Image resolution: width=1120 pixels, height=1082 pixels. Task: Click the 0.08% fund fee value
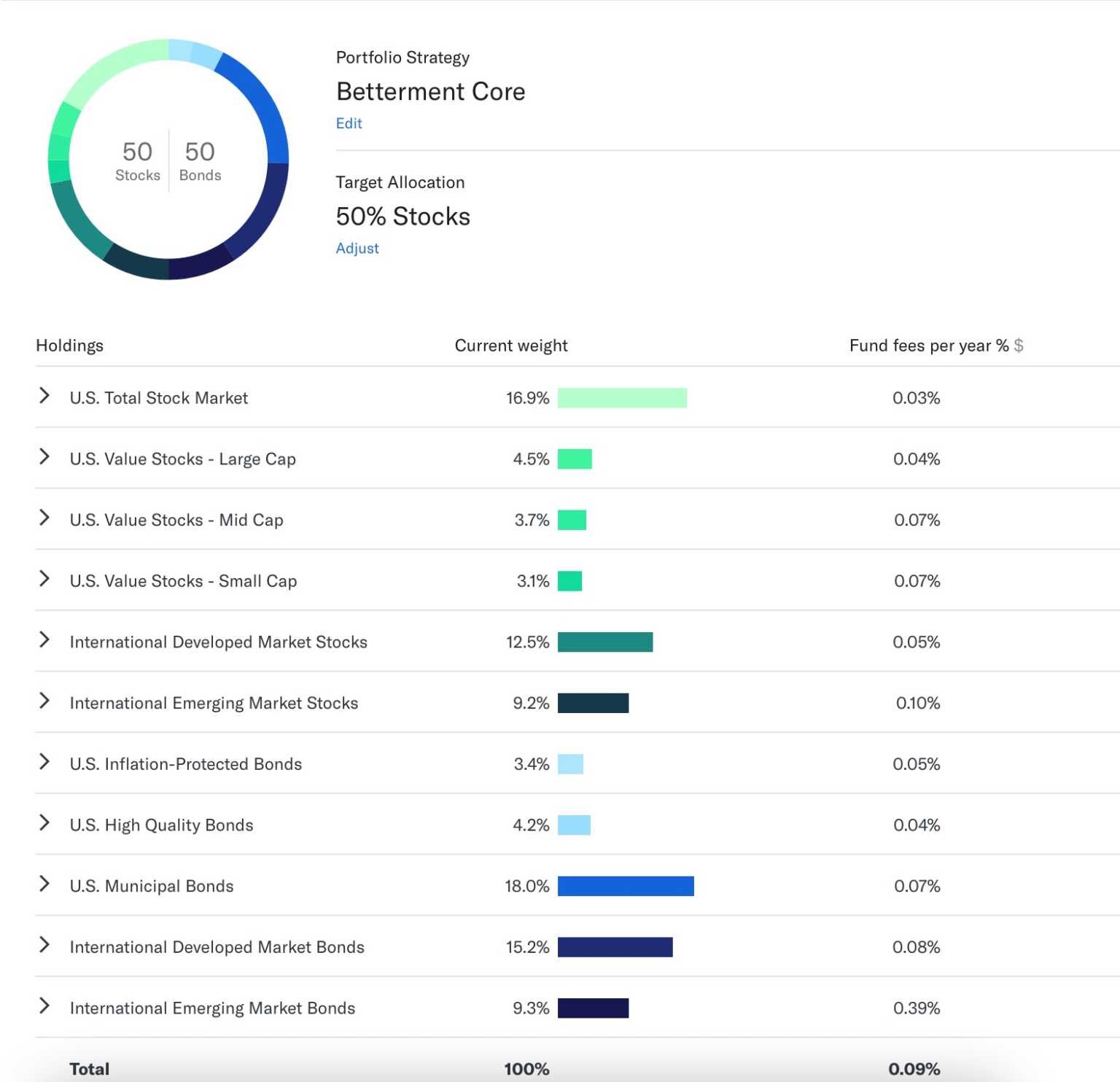(x=917, y=947)
